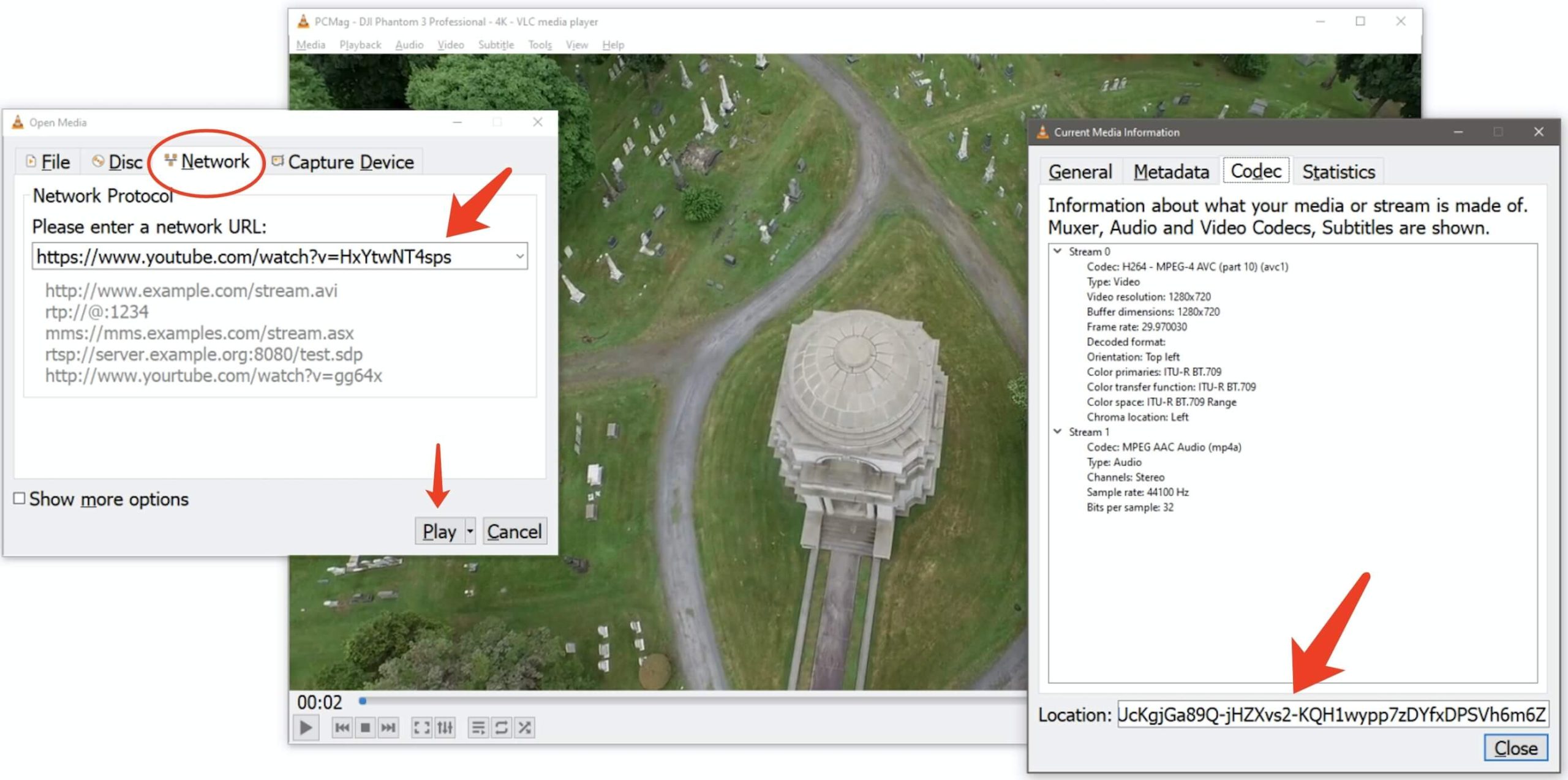Screen dimensions: 1568x780
Task: Collapse the Stream 1 tree node
Action: (1057, 431)
